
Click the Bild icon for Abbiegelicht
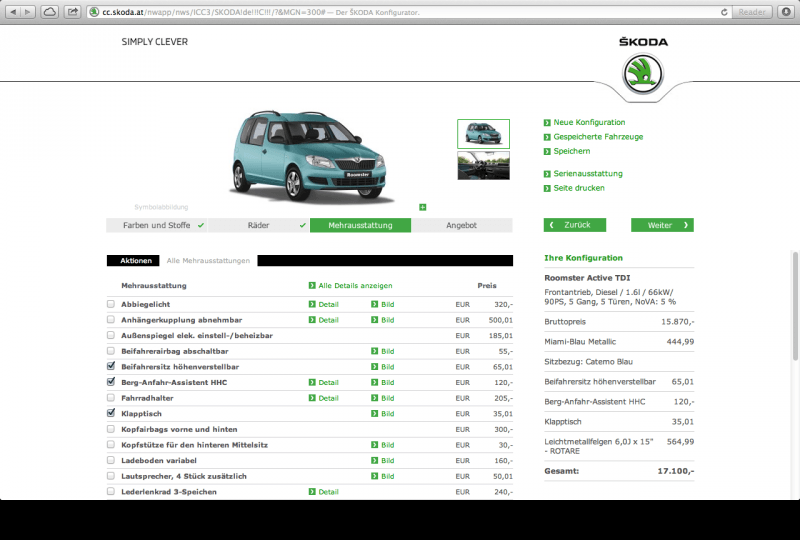(374, 304)
